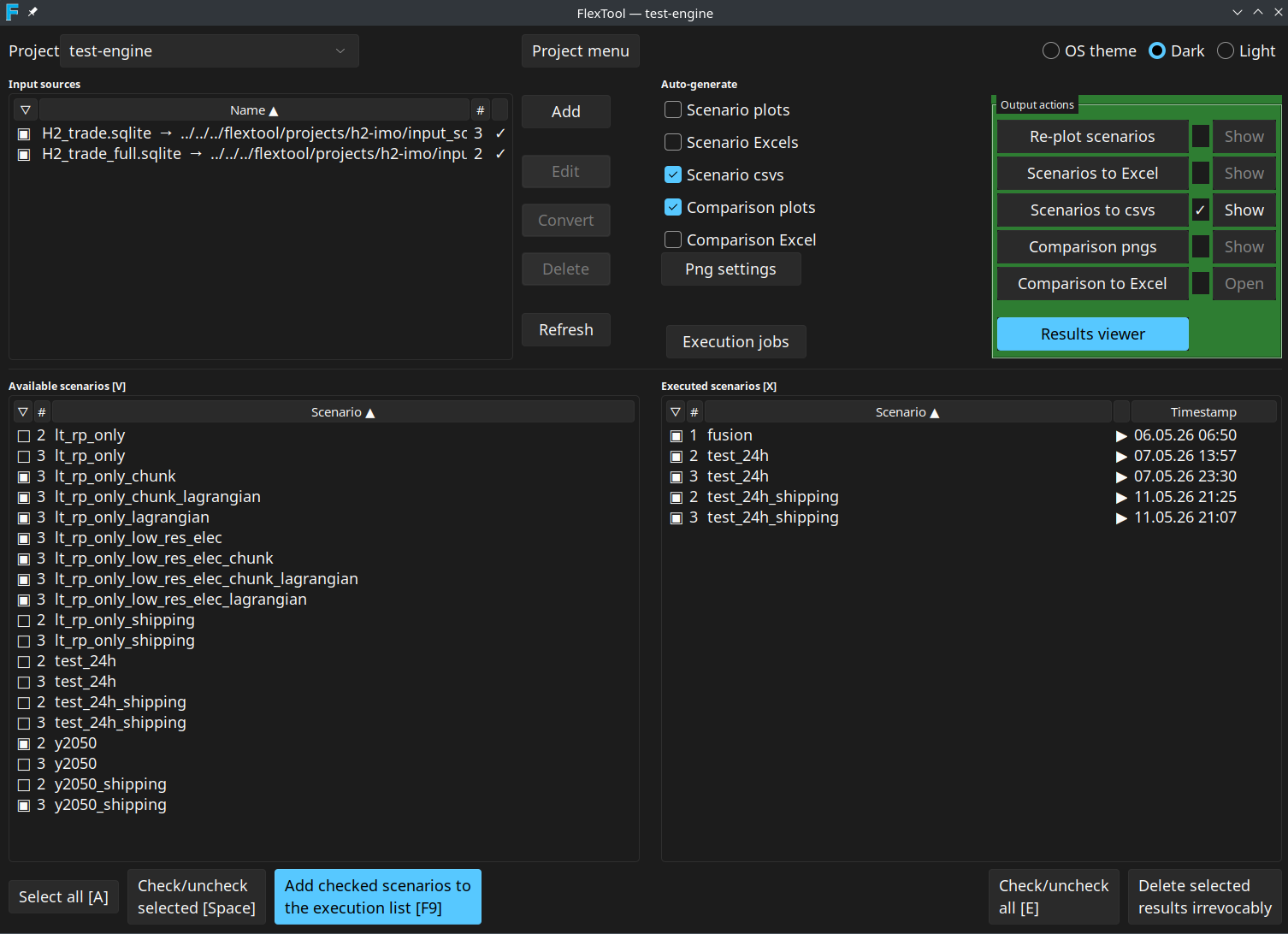Screen dimensions: 1288x934
Task: Click the # column header in Input sources
Action: click(480, 110)
